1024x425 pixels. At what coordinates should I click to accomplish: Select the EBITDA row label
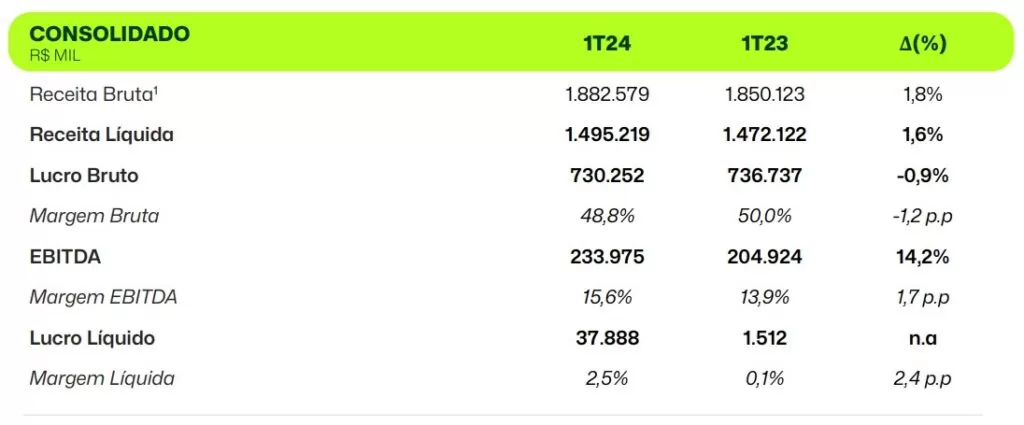(x=65, y=257)
